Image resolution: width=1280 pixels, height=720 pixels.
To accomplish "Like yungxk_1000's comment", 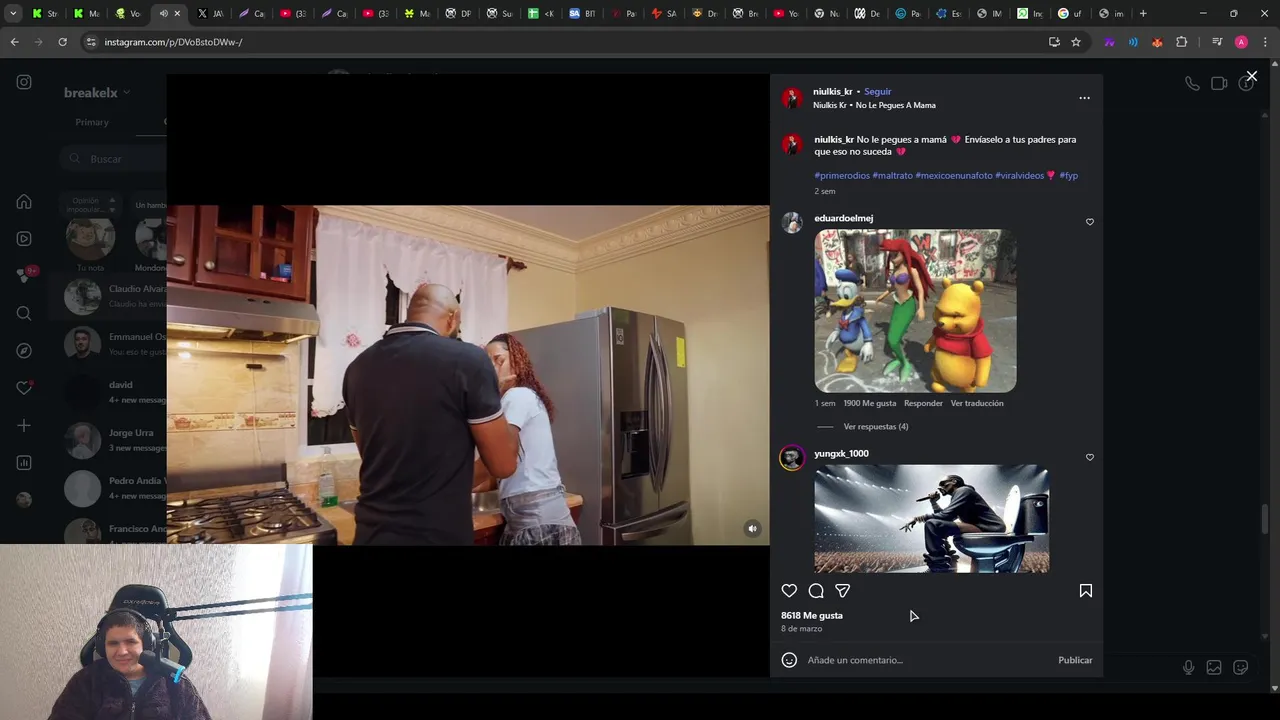I will point(1090,457).
